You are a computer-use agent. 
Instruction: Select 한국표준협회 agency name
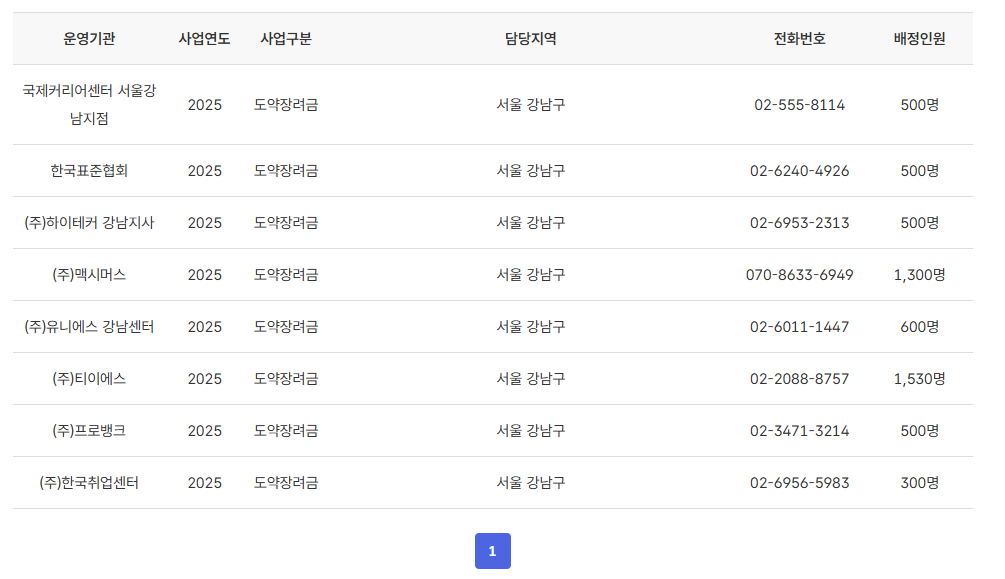tap(89, 171)
